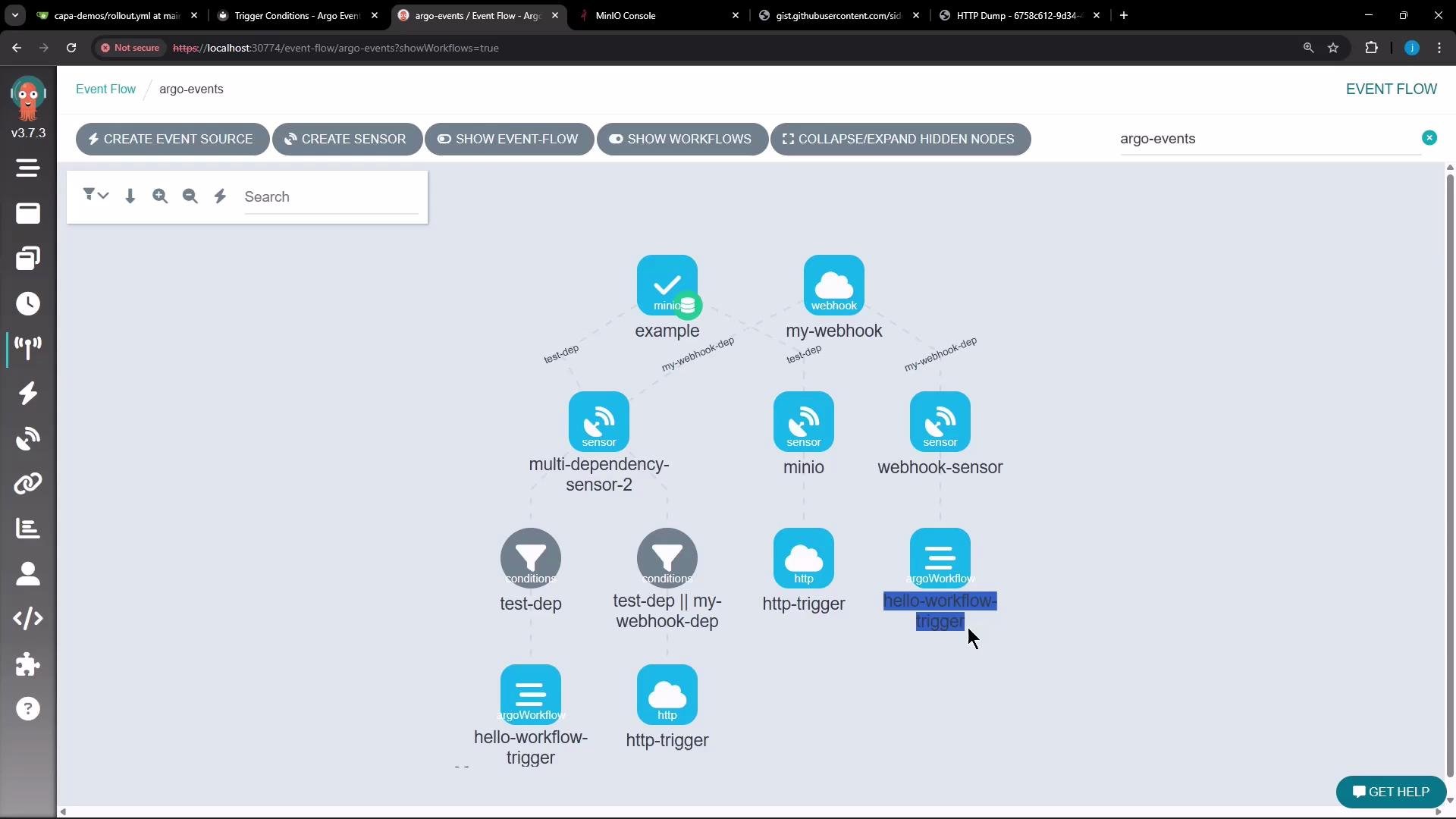Open API docs code icon

(x=28, y=619)
